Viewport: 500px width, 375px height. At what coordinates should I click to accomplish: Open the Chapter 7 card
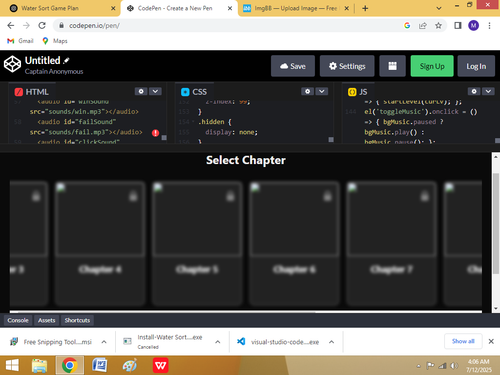coord(391,243)
